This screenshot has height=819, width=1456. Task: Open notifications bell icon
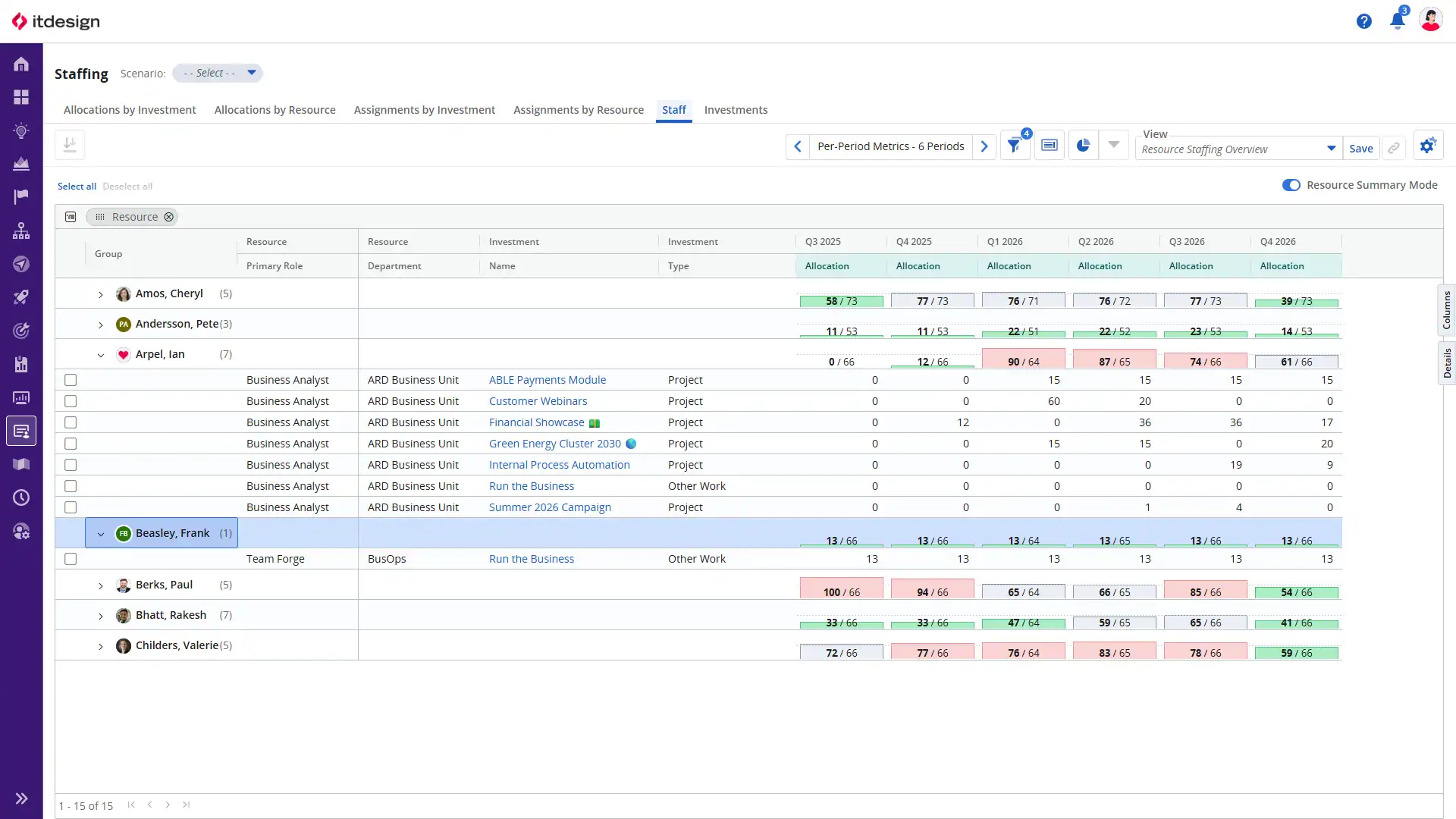[x=1397, y=20]
